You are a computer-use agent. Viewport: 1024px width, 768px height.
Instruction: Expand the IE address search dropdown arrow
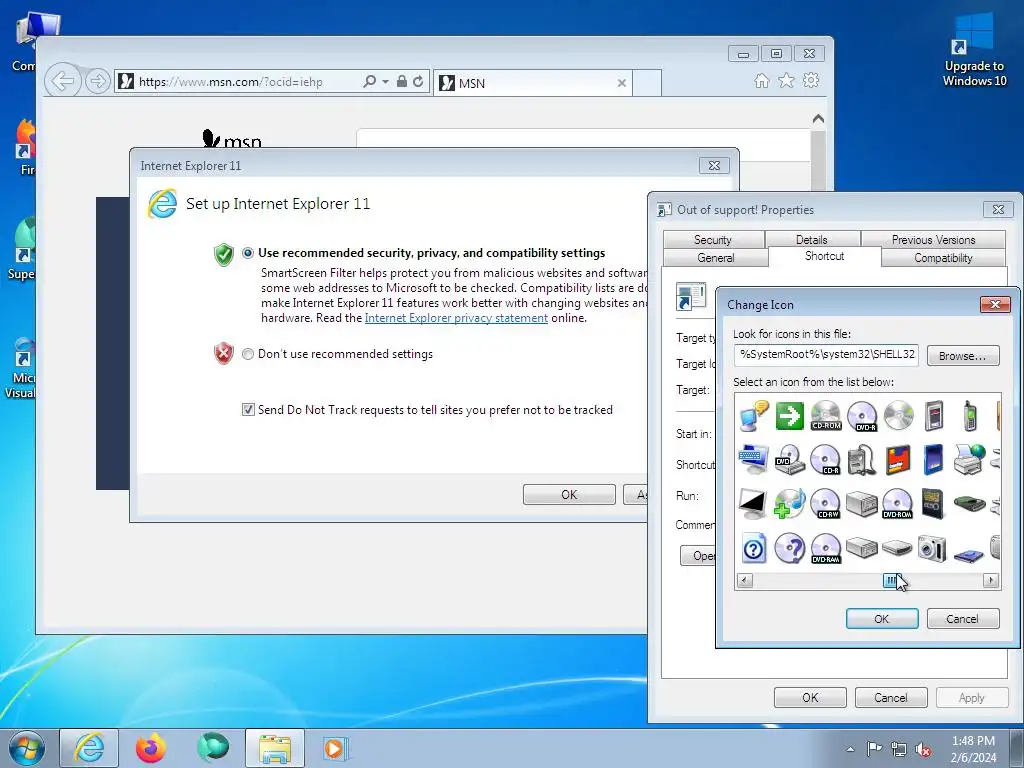point(385,82)
